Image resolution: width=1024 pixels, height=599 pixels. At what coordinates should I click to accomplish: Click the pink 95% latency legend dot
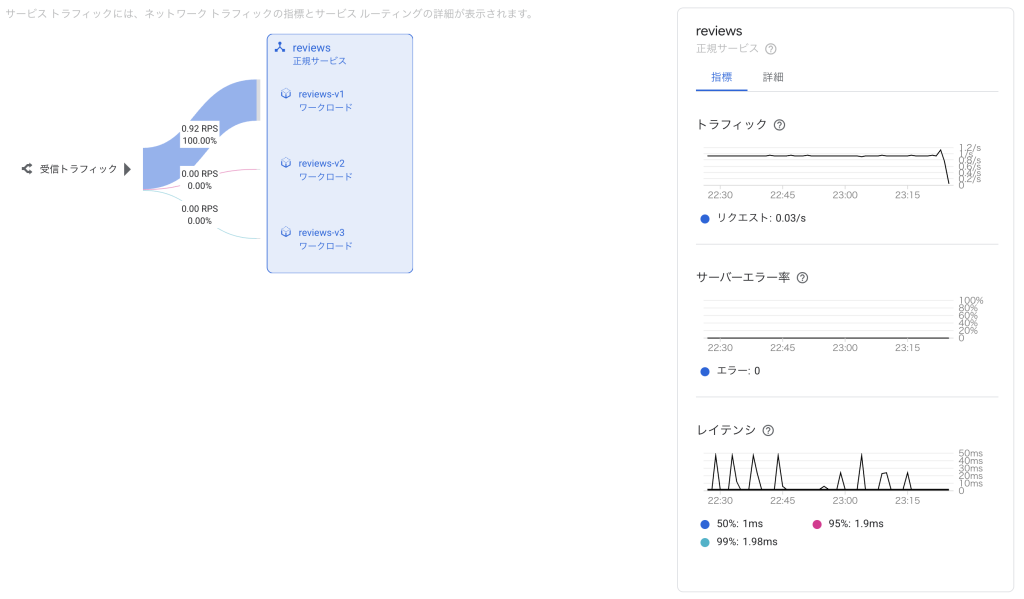pos(817,524)
